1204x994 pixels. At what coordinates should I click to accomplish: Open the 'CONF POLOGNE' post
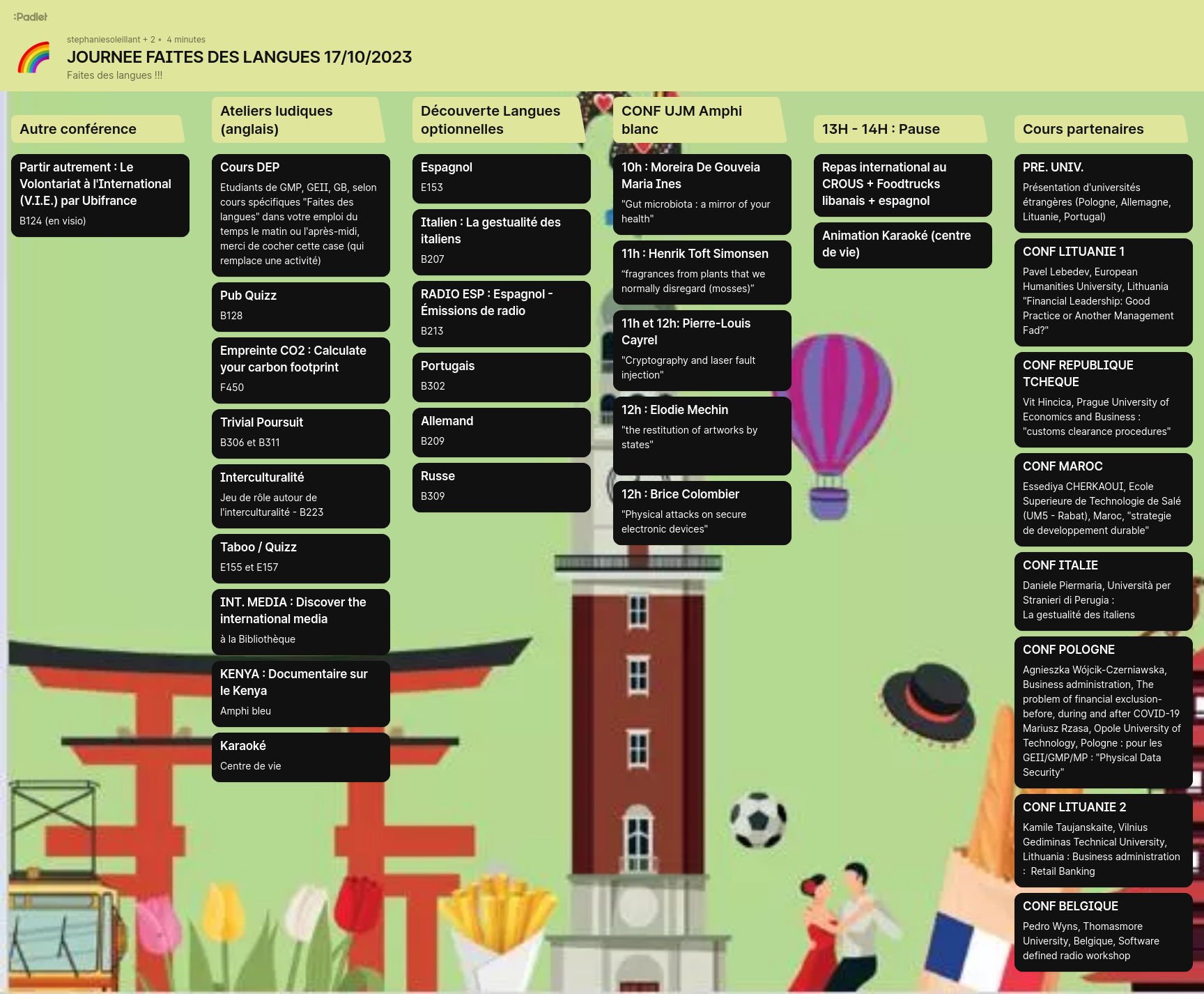tap(1104, 712)
